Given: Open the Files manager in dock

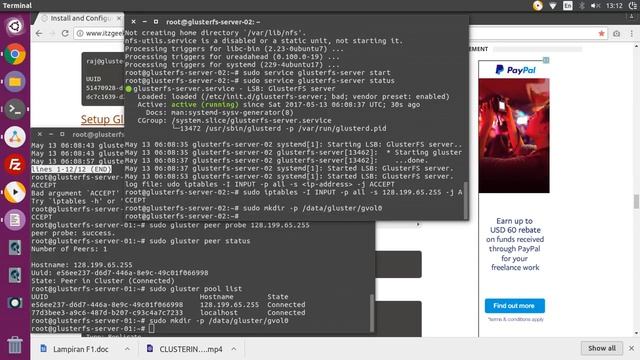Looking at the screenshot, I should click(x=15, y=82).
